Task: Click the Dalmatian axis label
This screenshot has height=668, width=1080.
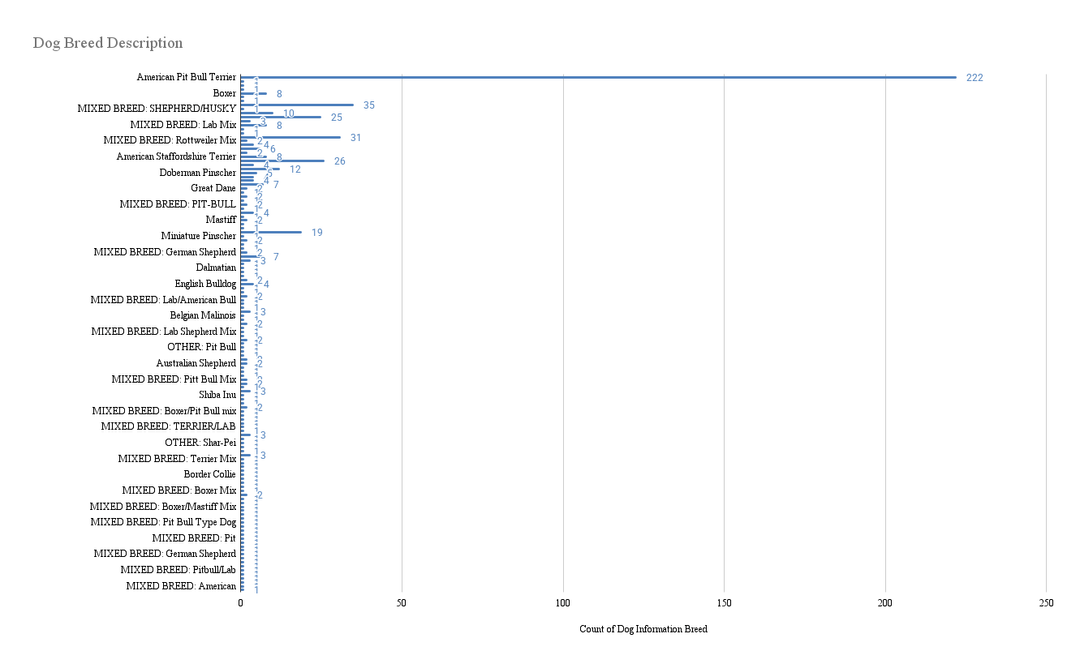Action: pos(216,268)
